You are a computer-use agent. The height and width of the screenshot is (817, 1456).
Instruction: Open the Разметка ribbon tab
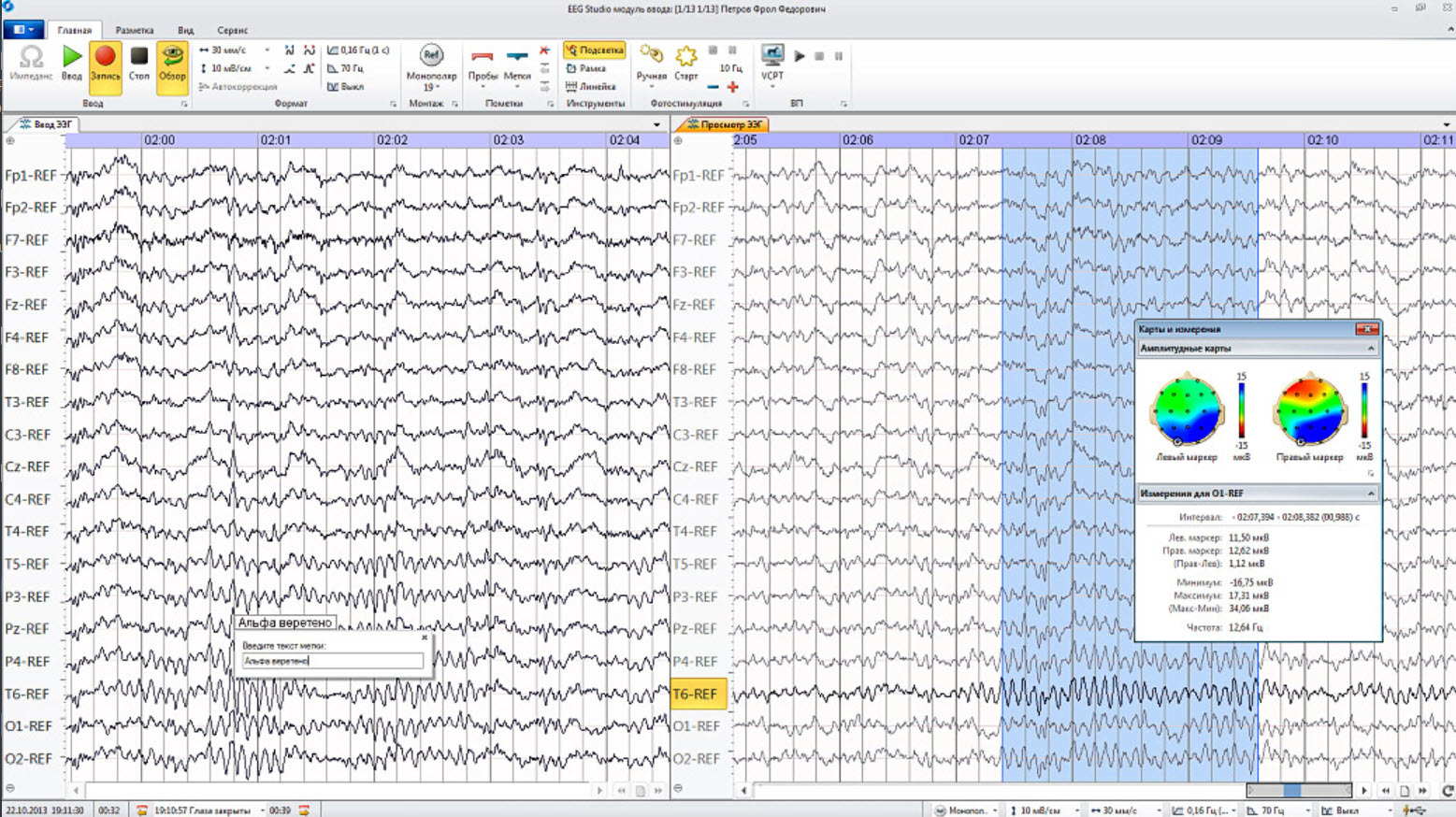pyautogui.click(x=135, y=30)
